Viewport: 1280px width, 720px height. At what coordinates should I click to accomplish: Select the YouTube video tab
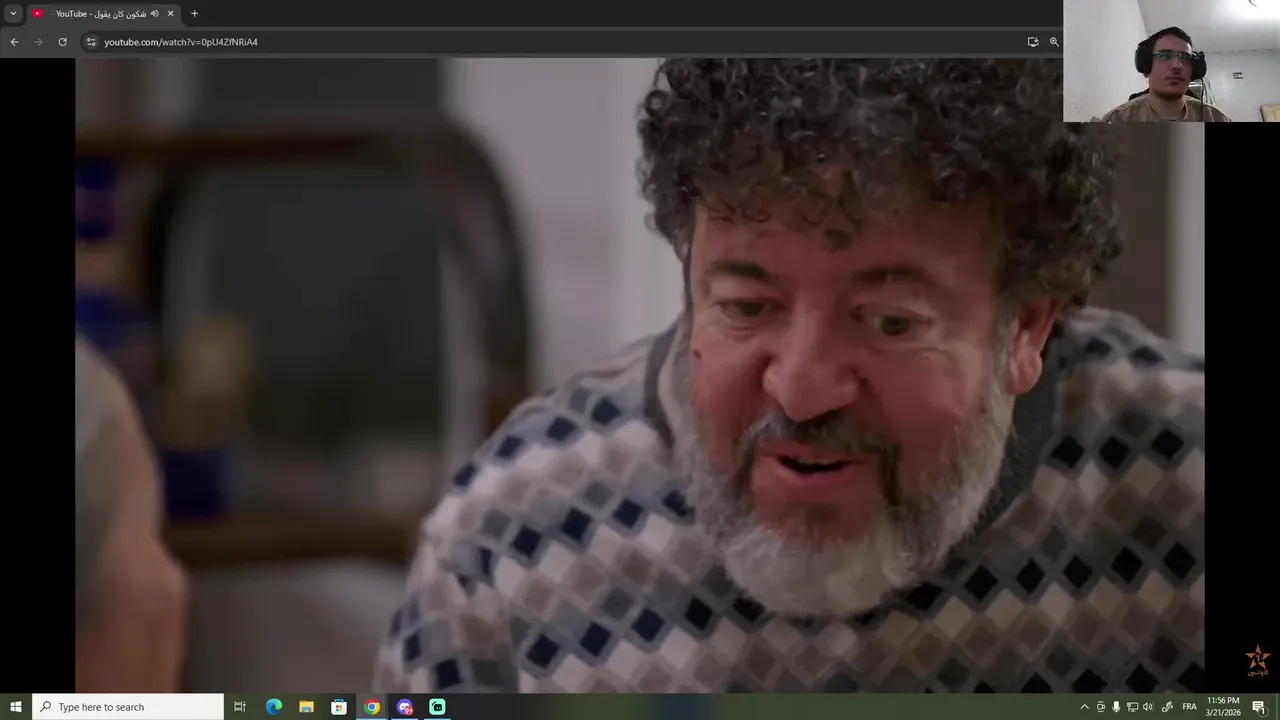tap(102, 14)
